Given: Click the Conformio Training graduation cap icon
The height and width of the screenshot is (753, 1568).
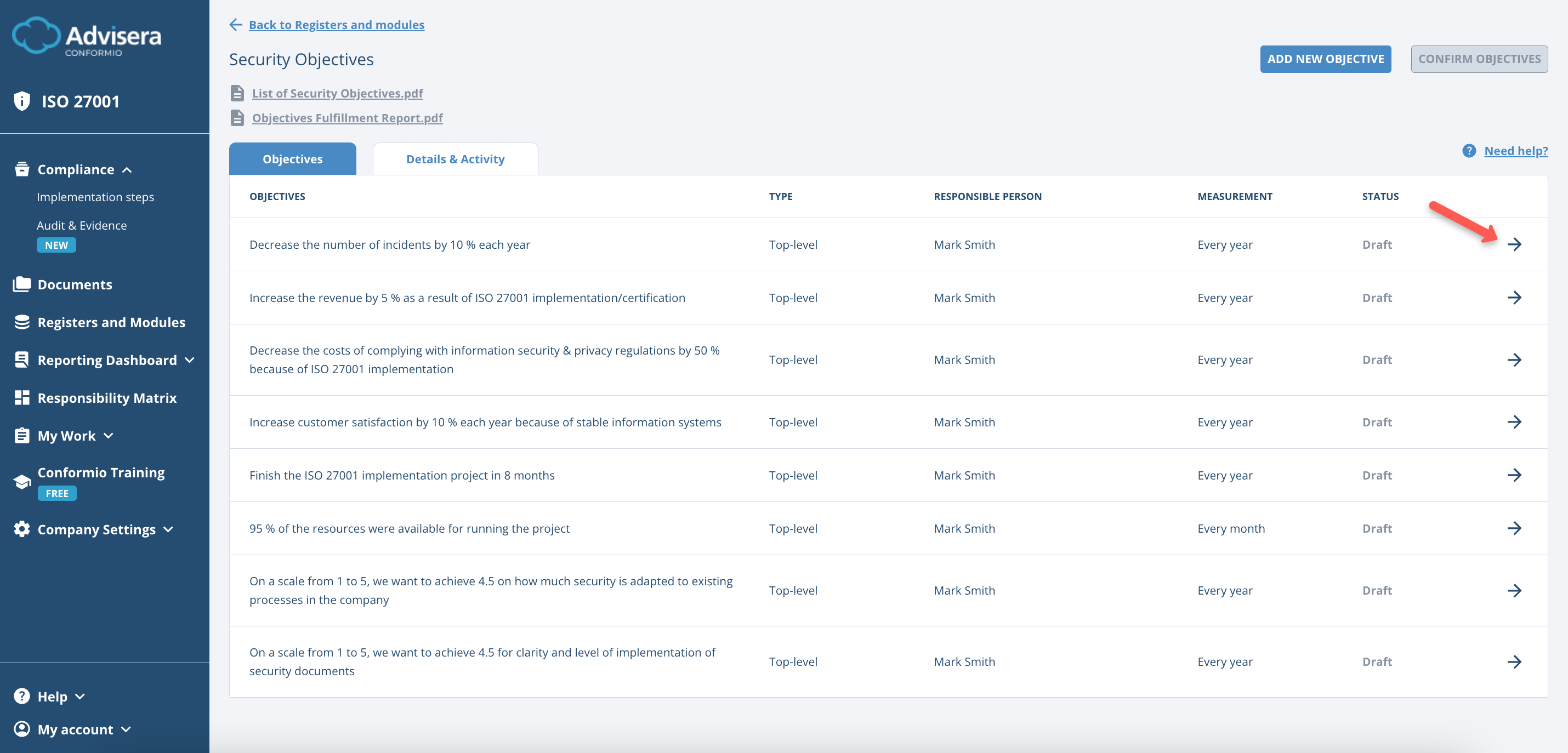Looking at the screenshot, I should click(22, 481).
